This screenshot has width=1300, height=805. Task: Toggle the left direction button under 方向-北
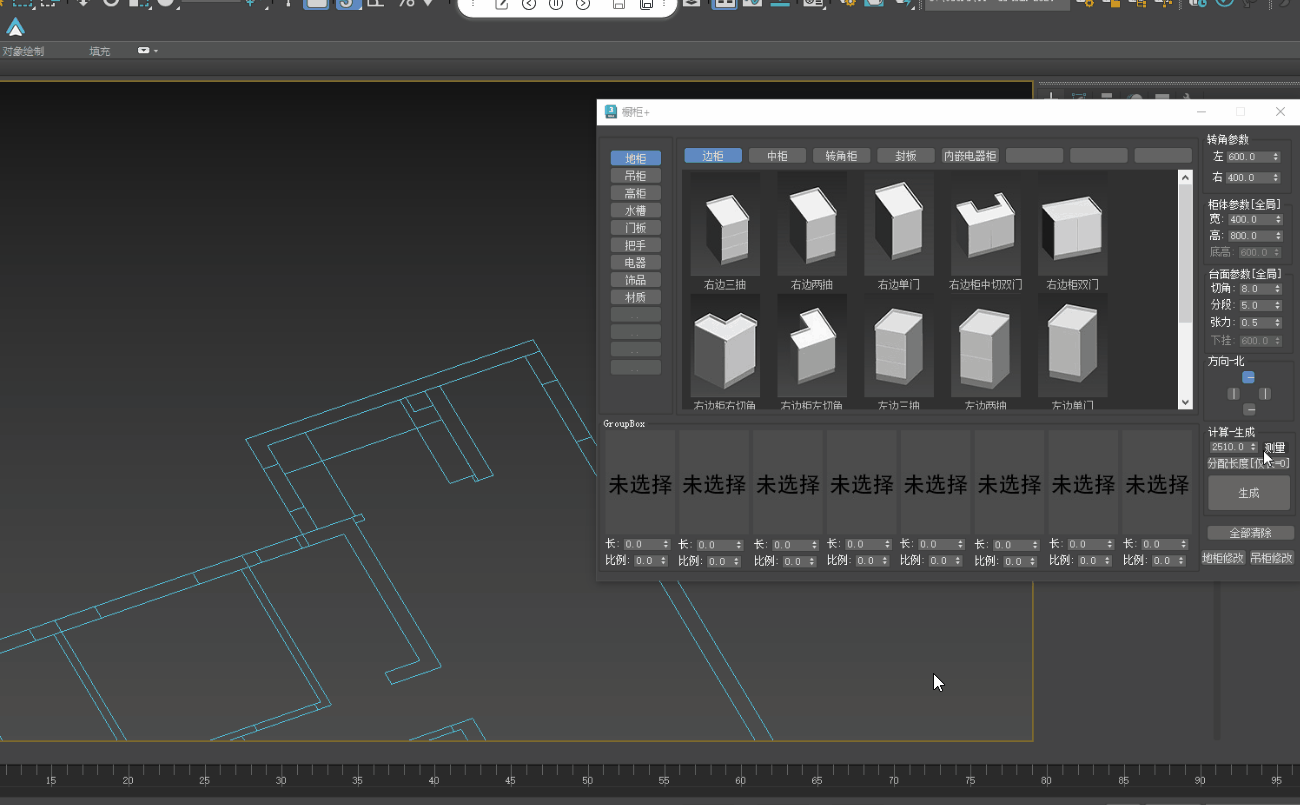point(1233,394)
